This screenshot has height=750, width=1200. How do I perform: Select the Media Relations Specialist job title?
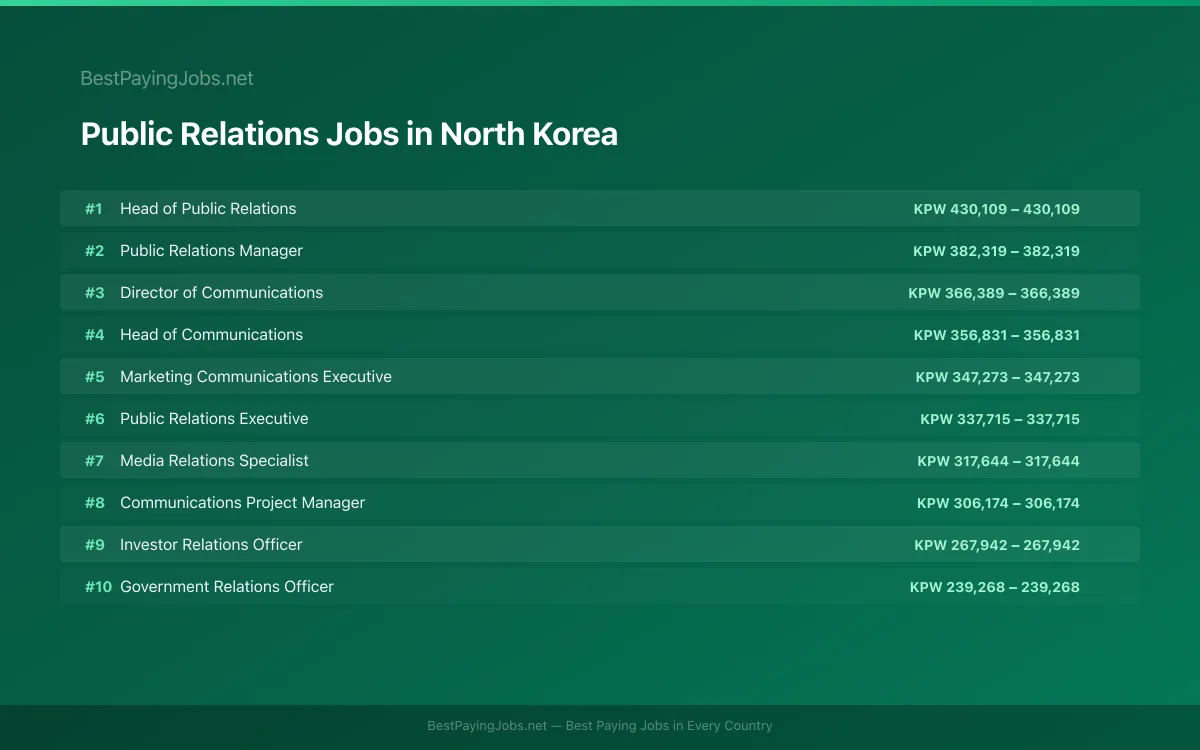pyautogui.click(x=214, y=461)
